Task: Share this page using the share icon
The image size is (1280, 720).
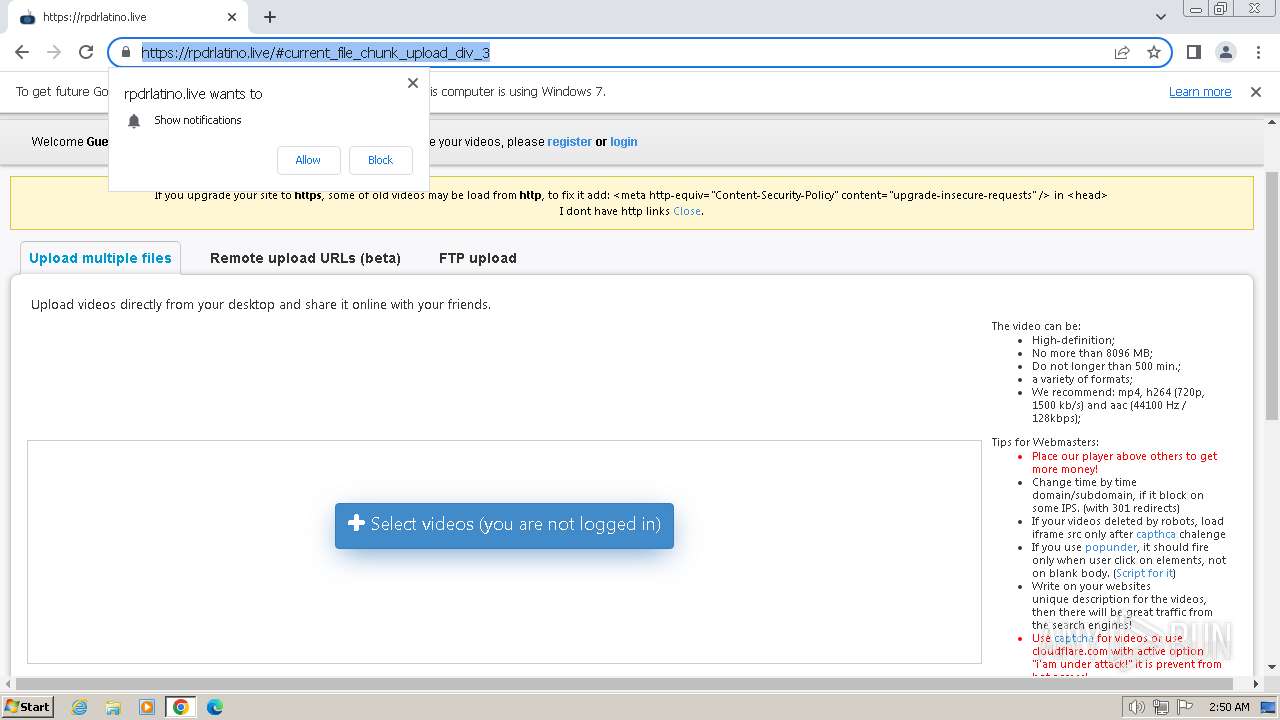Action: (x=1122, y=52)
